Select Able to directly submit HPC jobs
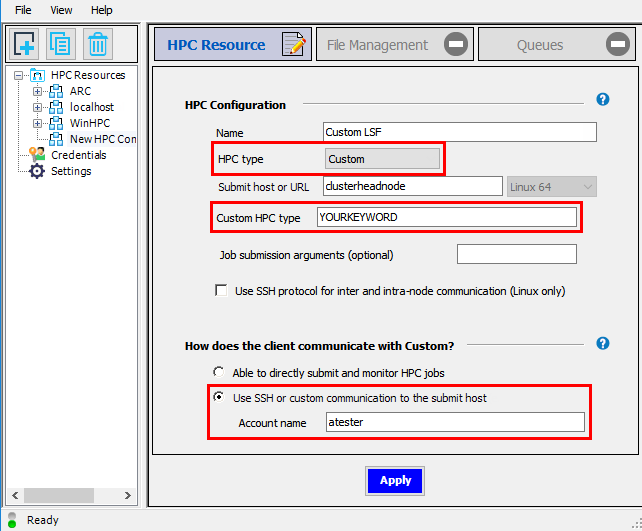Viewport: 642px width, 531px height. click(x=219, y=372)
